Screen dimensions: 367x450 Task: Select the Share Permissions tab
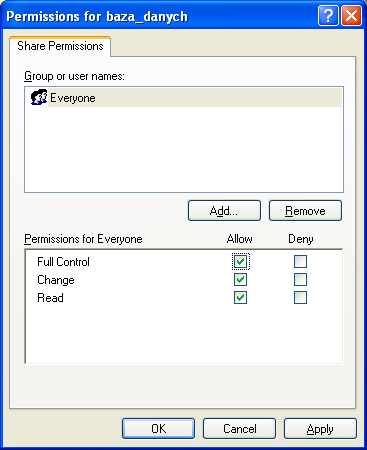click(x=60, y=46)
